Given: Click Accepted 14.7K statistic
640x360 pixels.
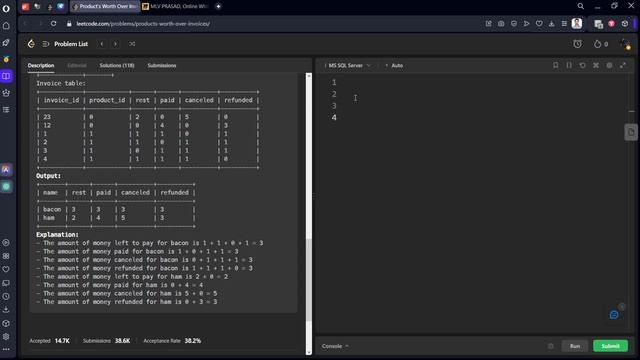Looking at the screenshot, I should tap(49, 341).
